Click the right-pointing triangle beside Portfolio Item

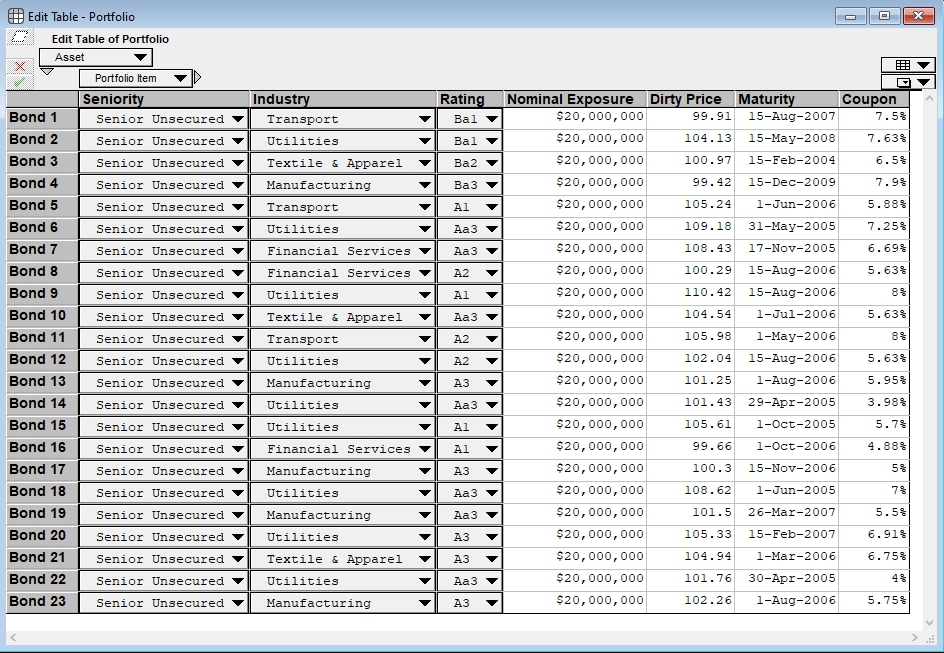198,78
